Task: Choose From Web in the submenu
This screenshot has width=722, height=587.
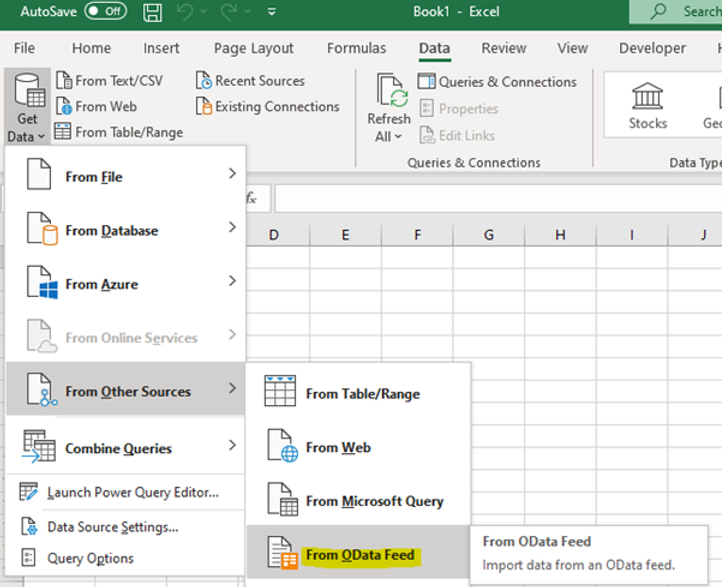Action: point(358,447)
